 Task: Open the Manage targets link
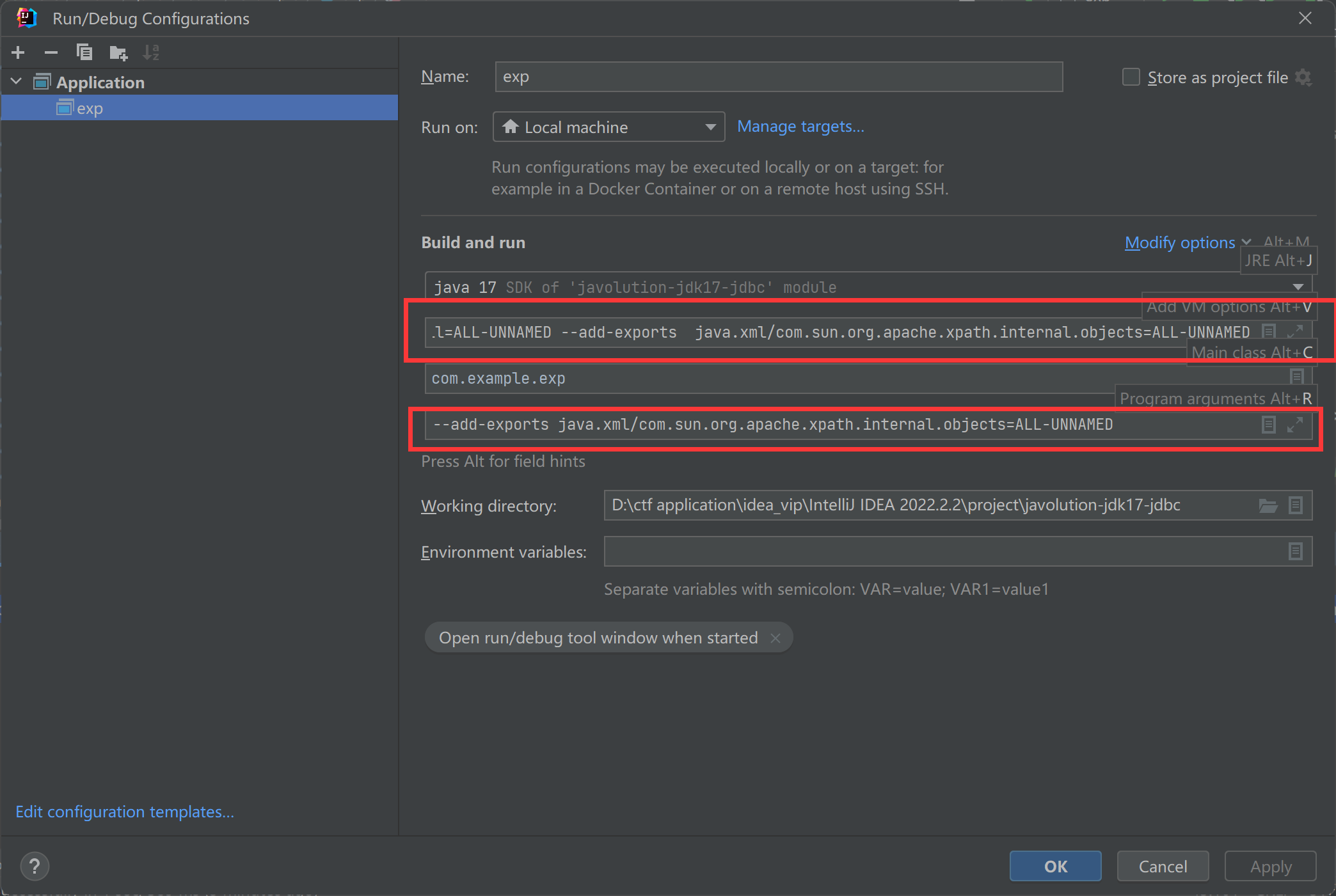(x=800, y=127)
